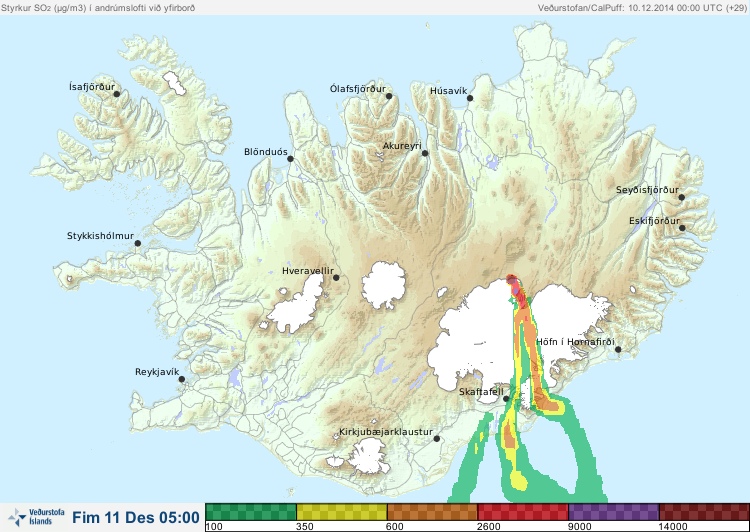This screenshot has height=532, width=750.
Task: Click the Blönduós label
Action: coord(266,152)
